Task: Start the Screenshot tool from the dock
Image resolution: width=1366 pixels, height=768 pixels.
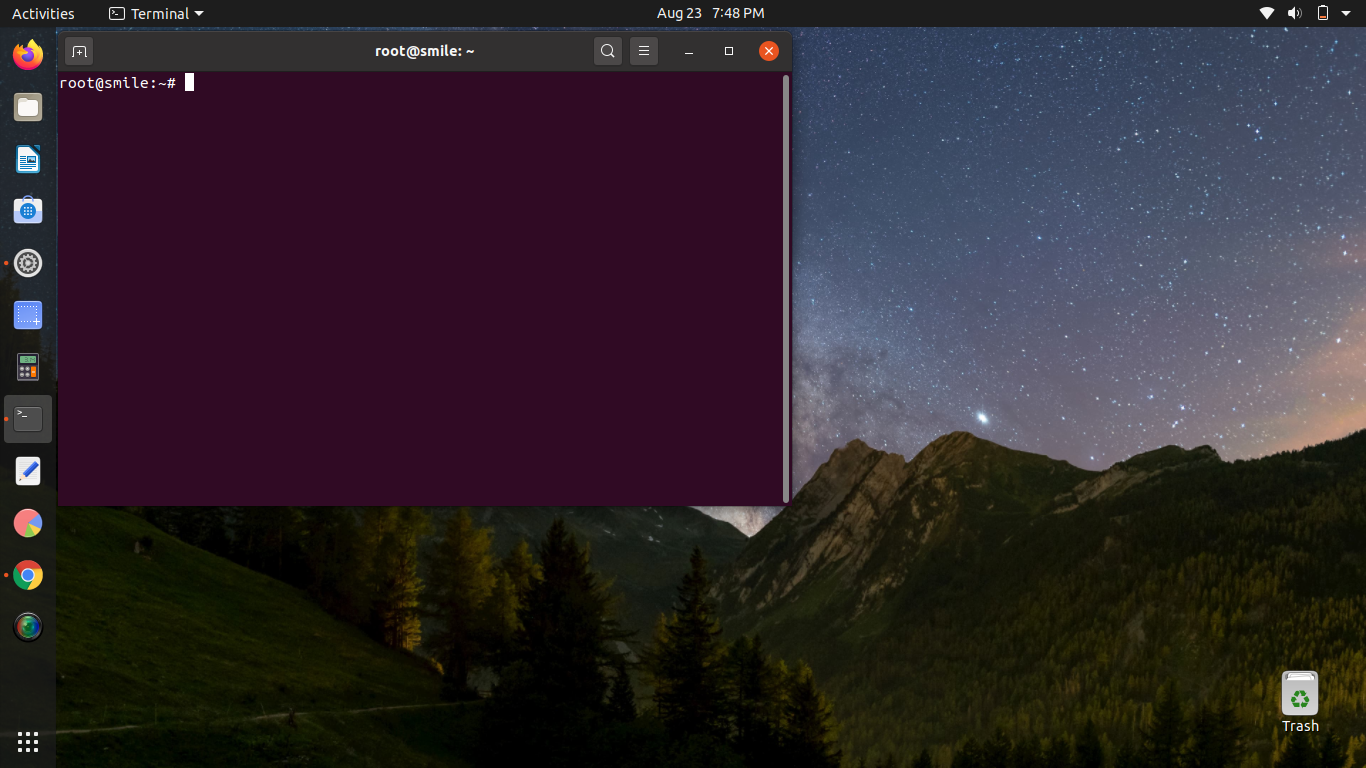Action: [27, 314]
